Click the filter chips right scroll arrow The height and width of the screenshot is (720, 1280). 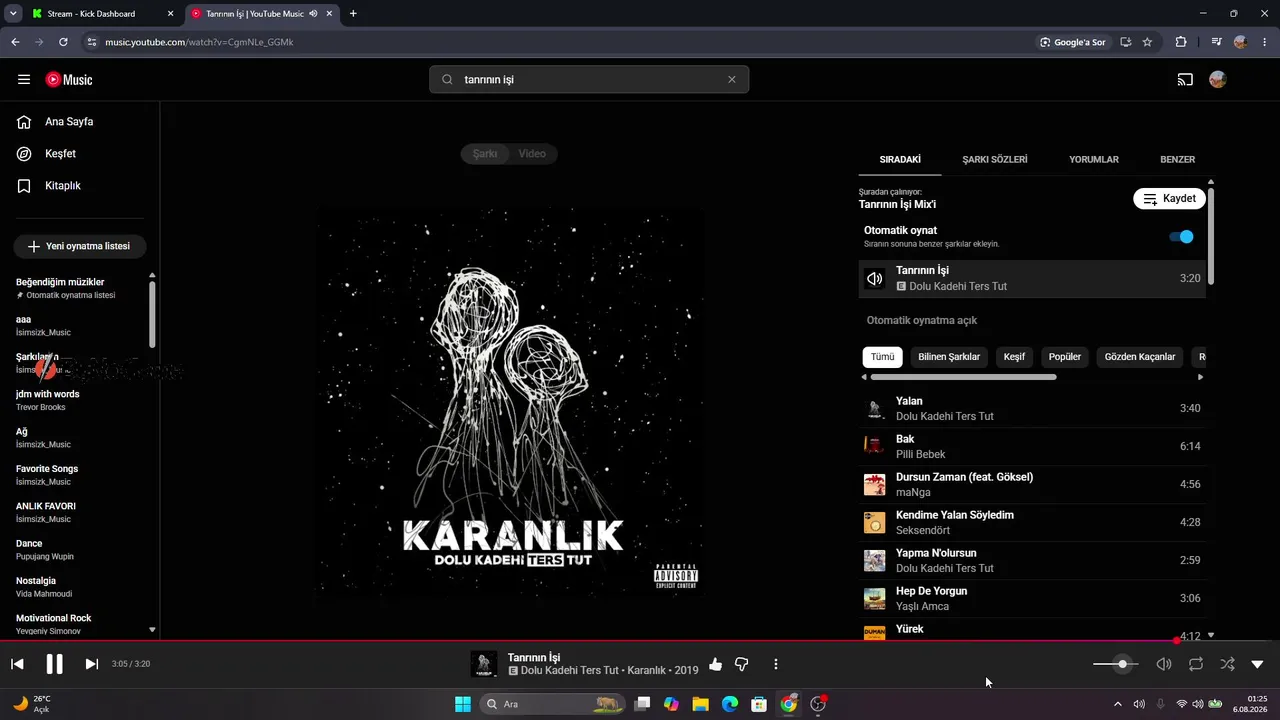click(1200, 377)
